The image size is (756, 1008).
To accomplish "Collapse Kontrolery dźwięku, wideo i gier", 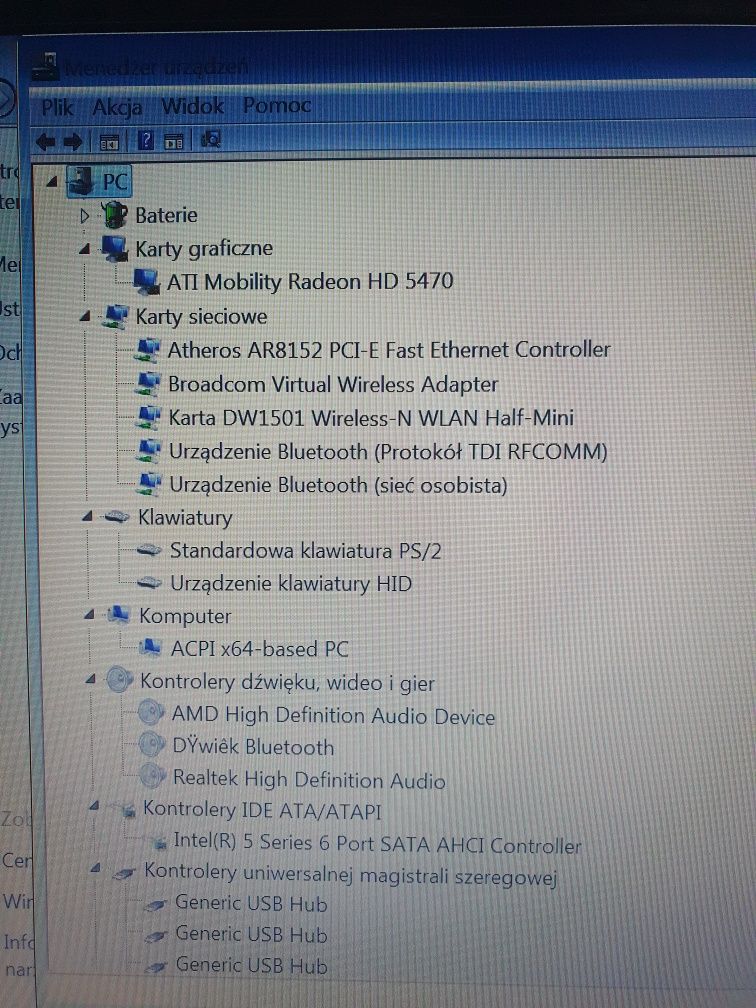I will click(x=91, y=678).
